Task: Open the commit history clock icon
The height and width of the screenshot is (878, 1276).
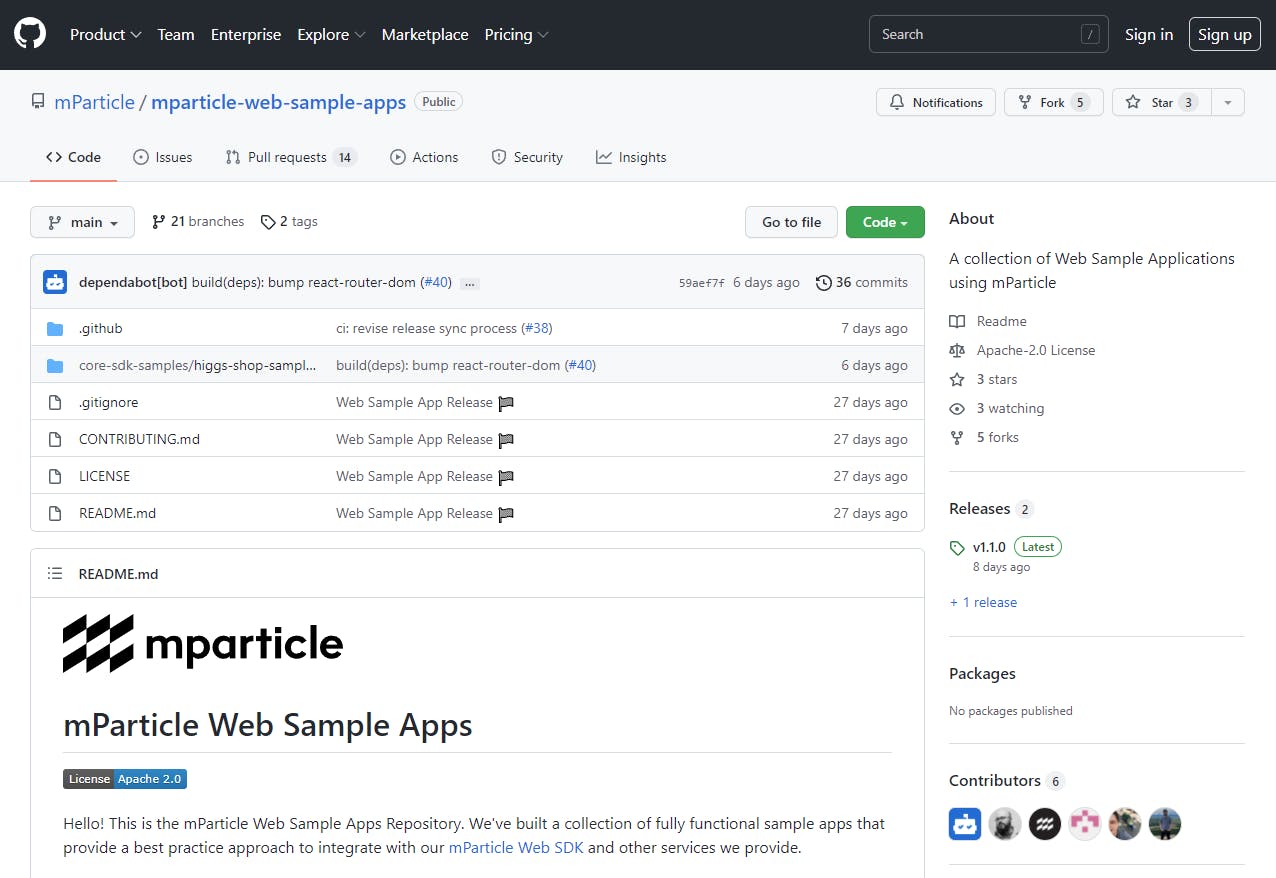Action: coord(824,283)
